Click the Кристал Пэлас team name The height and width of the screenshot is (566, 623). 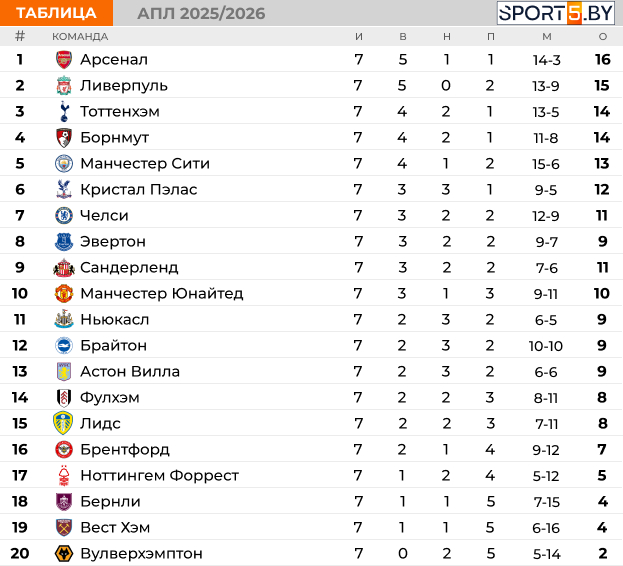pyautogui.click(x=138, y=189)
